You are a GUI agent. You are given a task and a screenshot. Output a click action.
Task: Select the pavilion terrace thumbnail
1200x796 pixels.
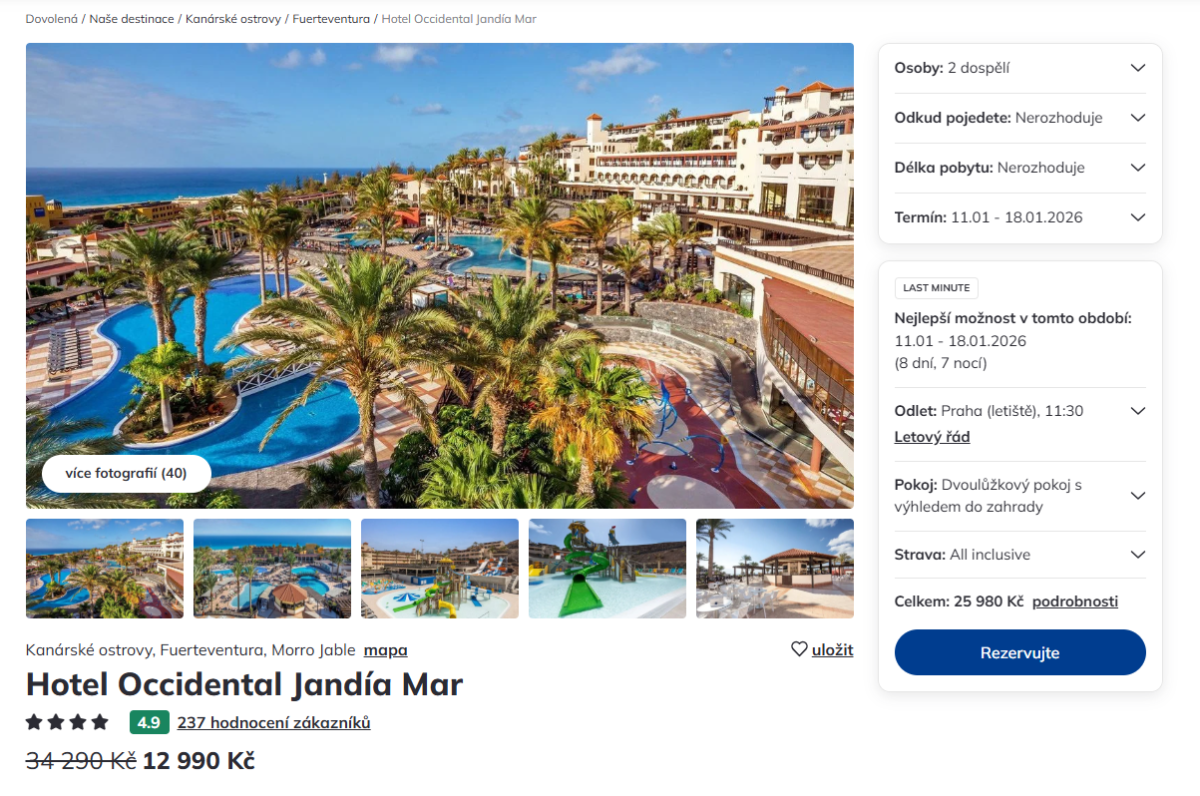(x=775, y=568)
